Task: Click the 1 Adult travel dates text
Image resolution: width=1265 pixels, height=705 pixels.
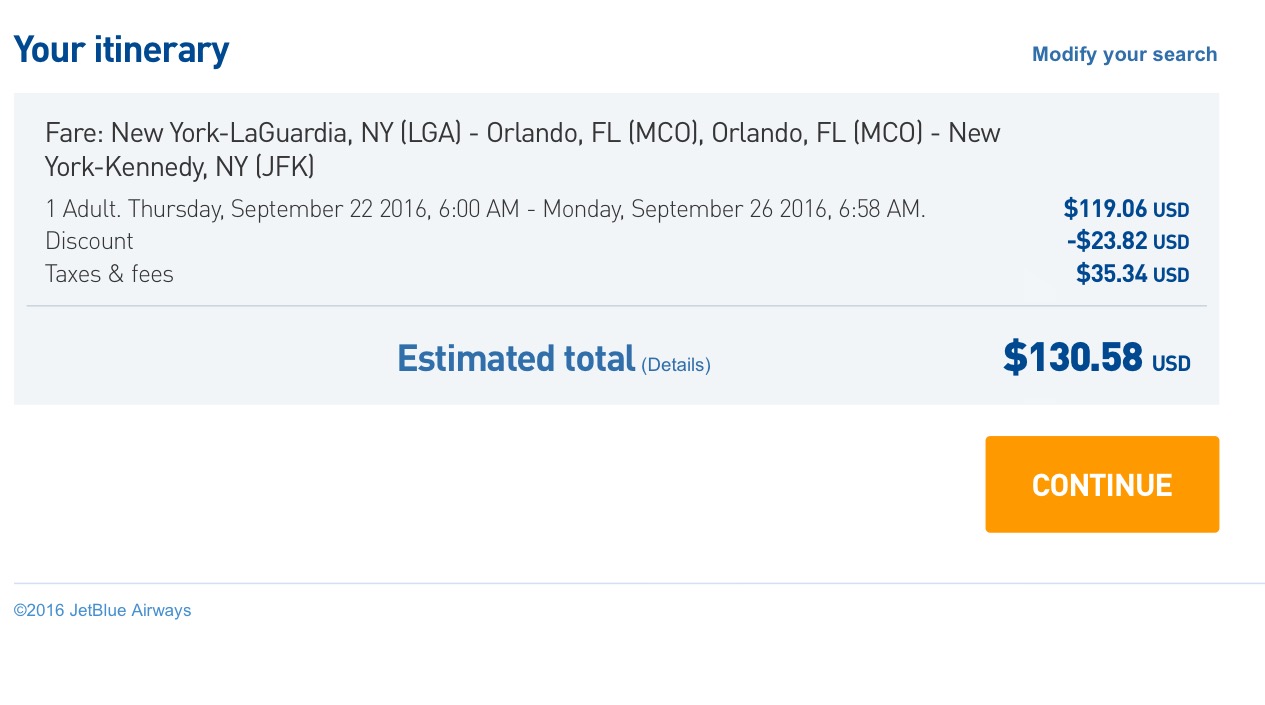Action: click(x=485, y=208)
